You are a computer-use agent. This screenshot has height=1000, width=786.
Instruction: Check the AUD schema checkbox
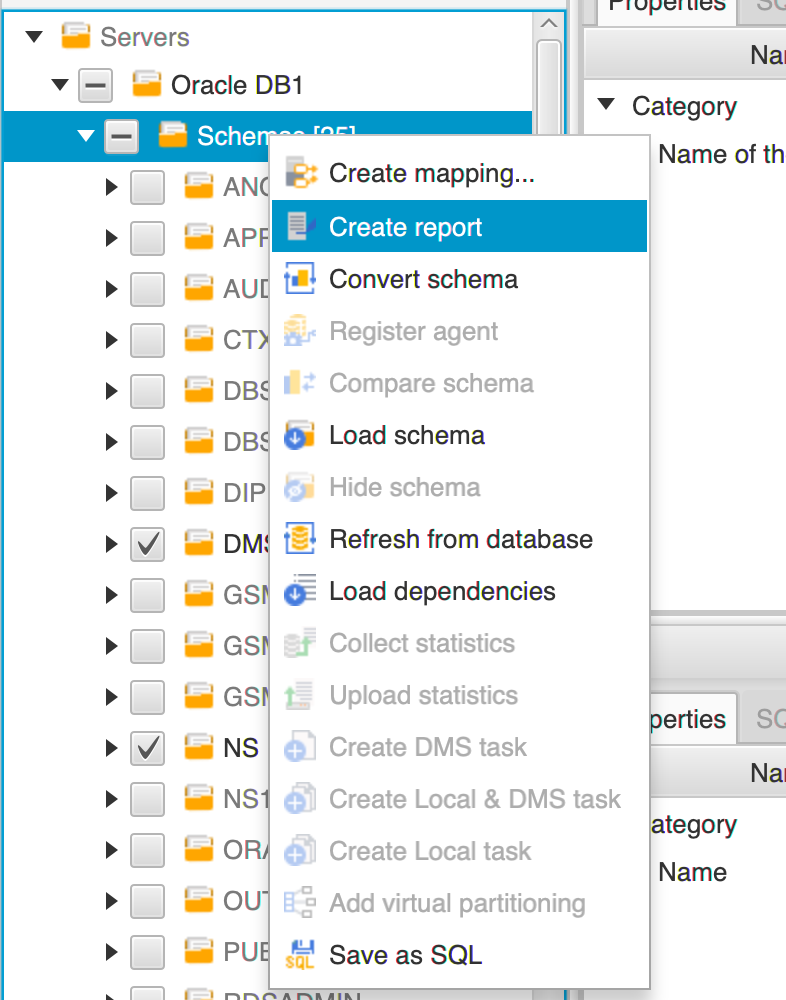point(147,289)
